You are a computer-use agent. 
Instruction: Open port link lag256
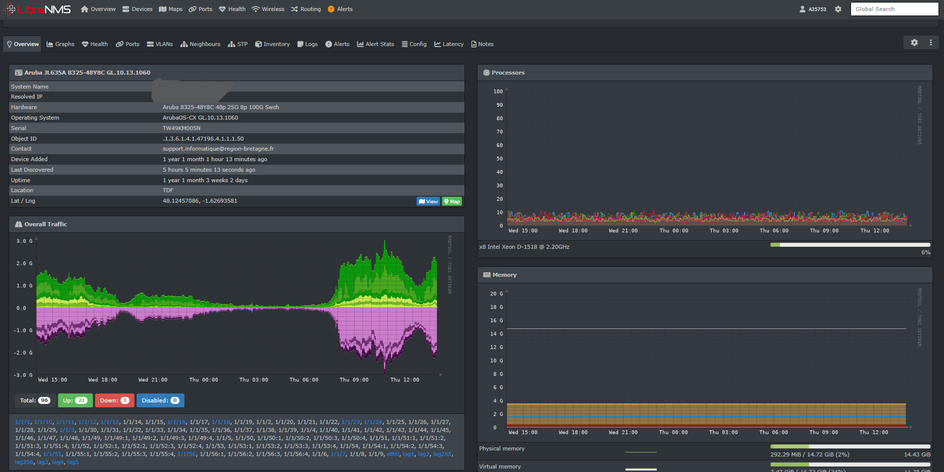coord(24,462)
